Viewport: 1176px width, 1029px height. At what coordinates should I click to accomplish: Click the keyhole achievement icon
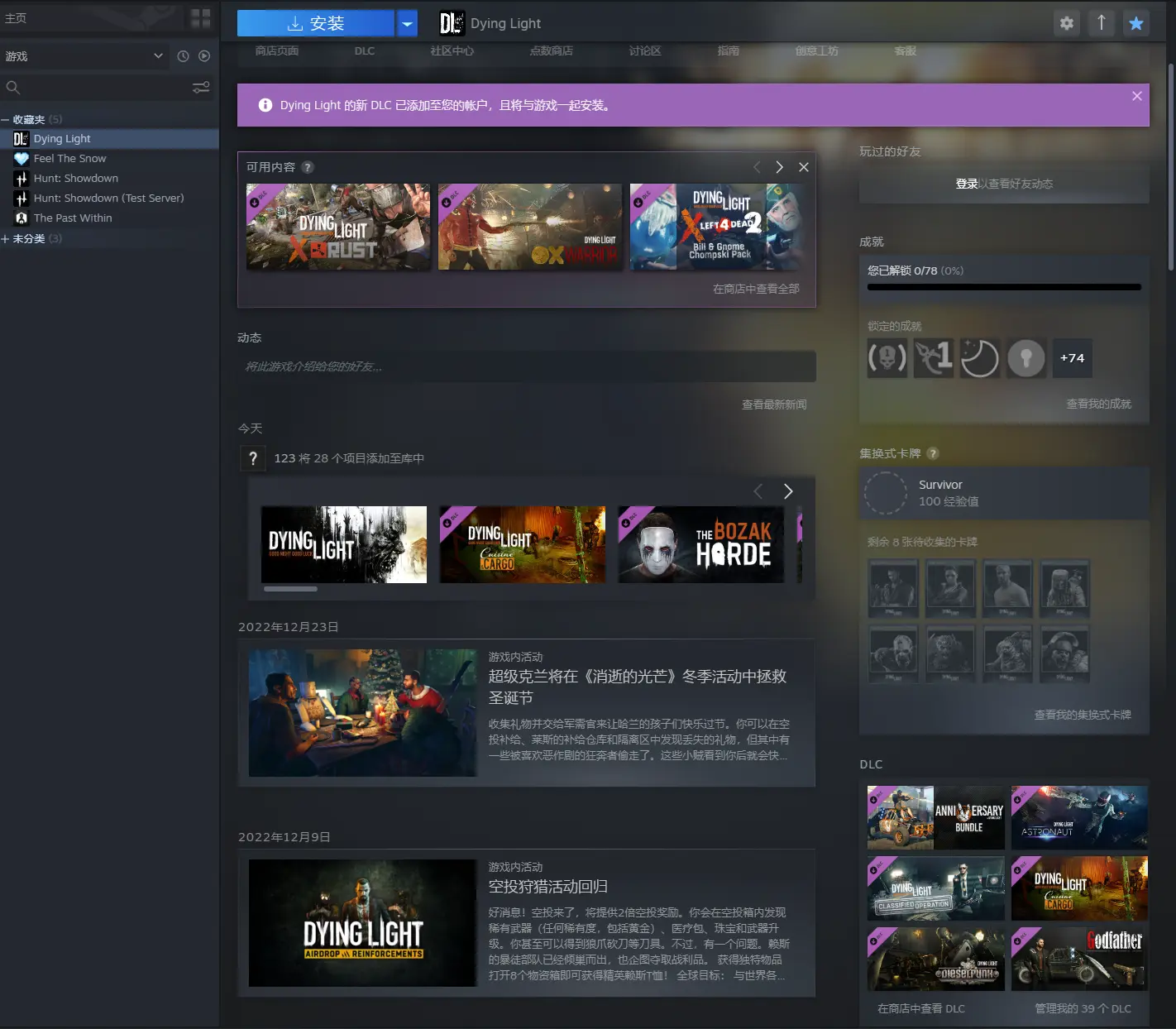1026,358
